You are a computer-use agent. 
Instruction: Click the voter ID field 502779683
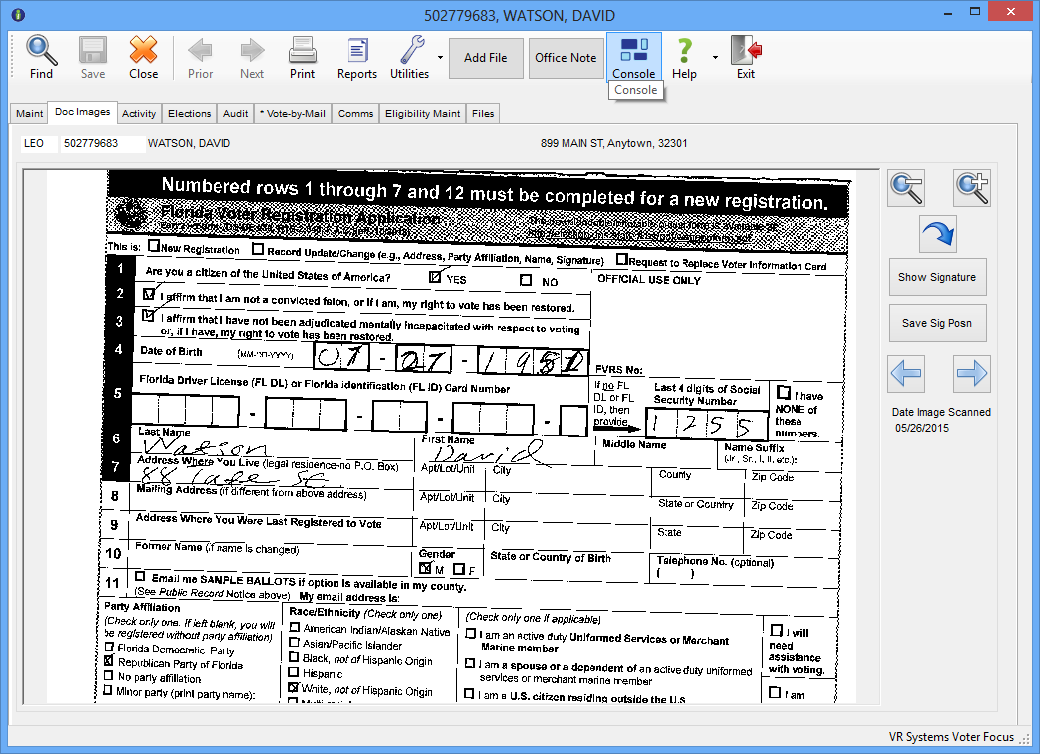point(101,143)
